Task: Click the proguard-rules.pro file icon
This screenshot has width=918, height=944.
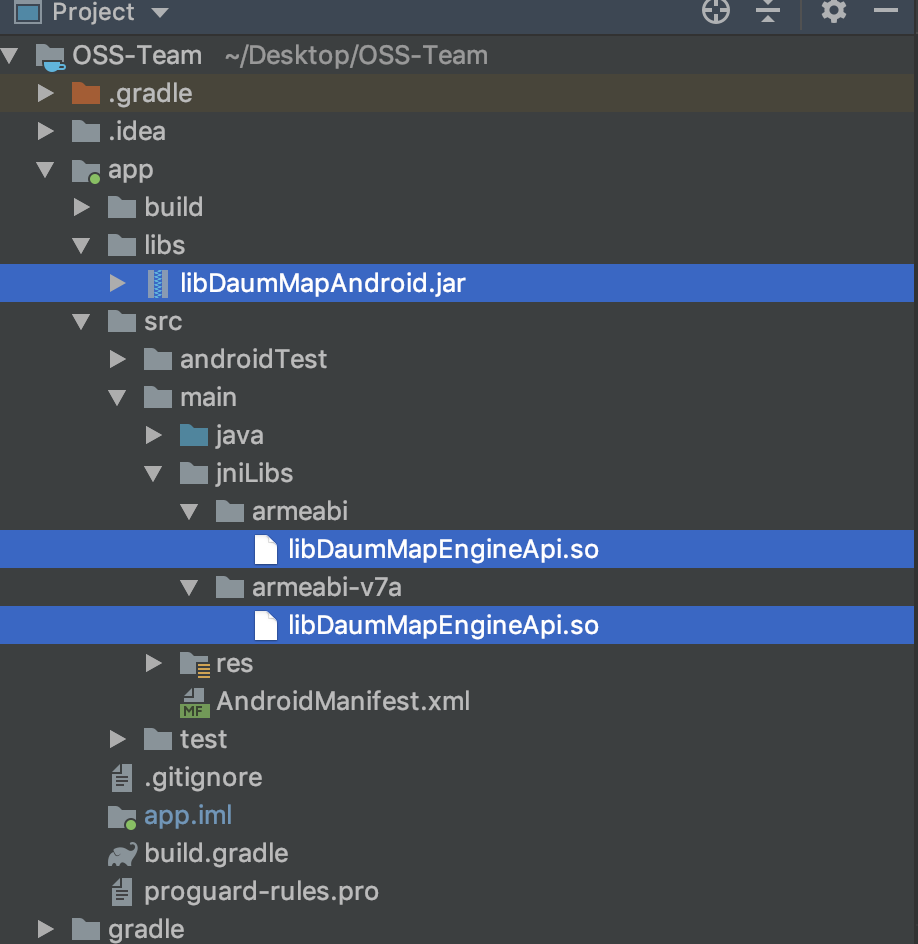Action: [122, 892]
